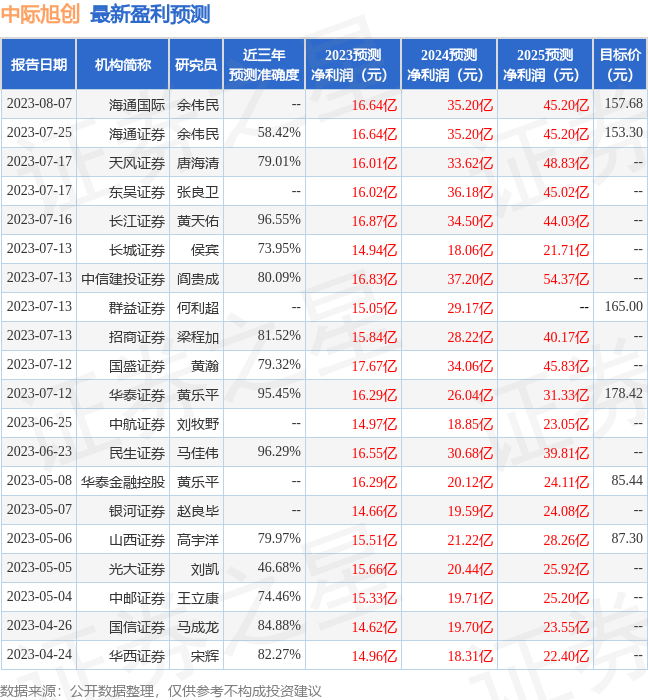Select the 2025预测净利润 column header
The image size is (648, 700).
click(545, 64)
